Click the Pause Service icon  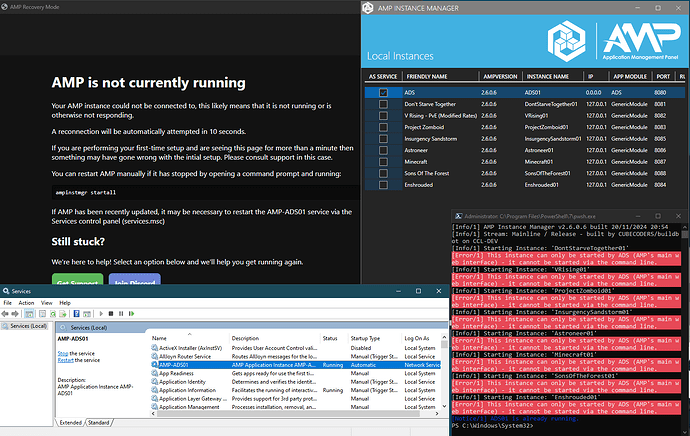pos(121,314)
